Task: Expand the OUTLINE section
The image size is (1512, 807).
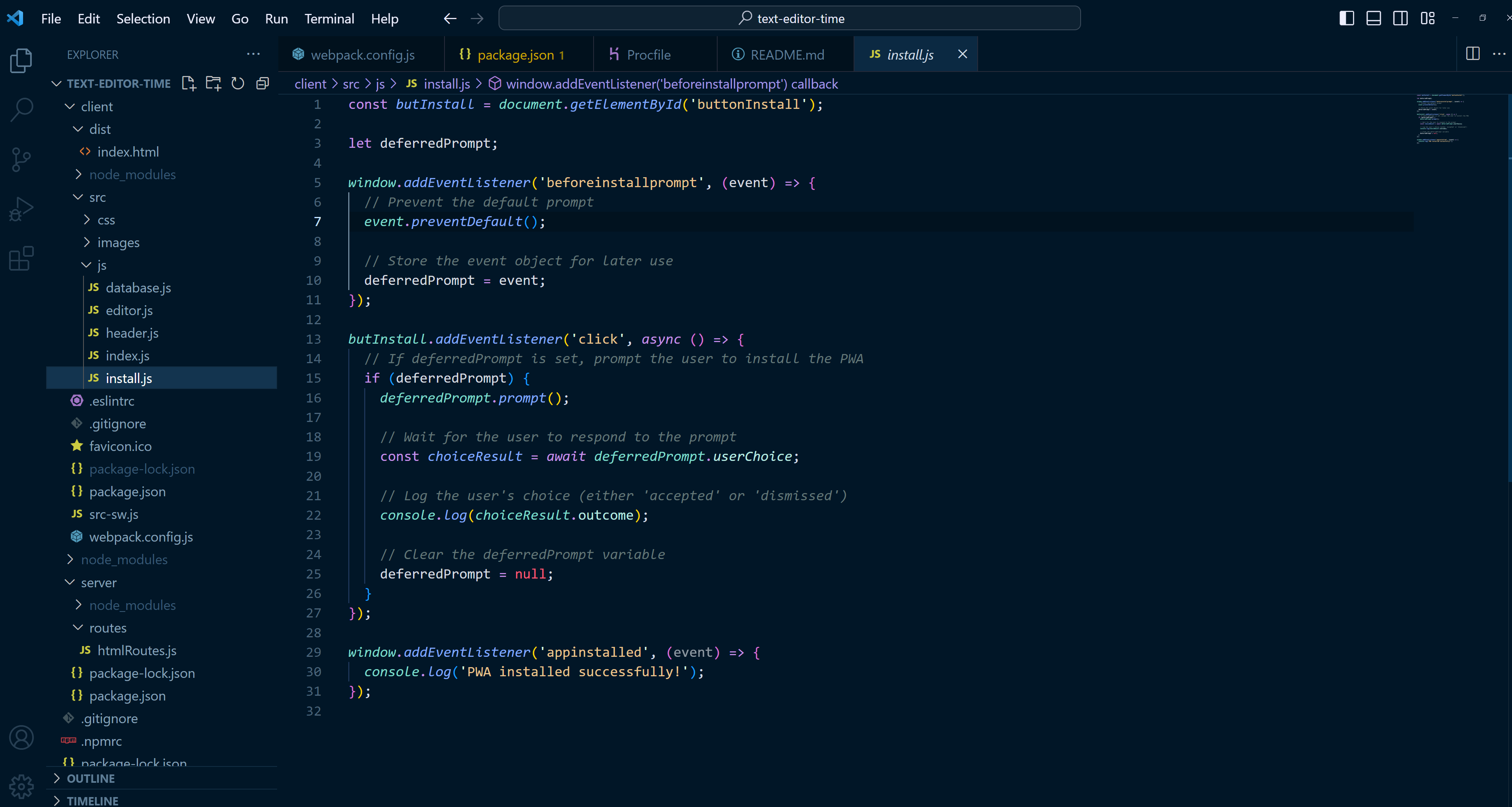Action: pyautogui.click(x=161, y=778)
